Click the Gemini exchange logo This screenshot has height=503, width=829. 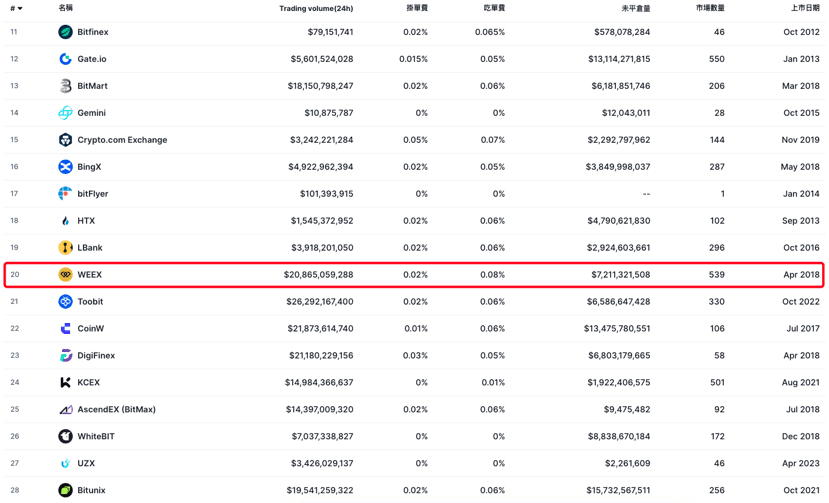tap(65, 113)
